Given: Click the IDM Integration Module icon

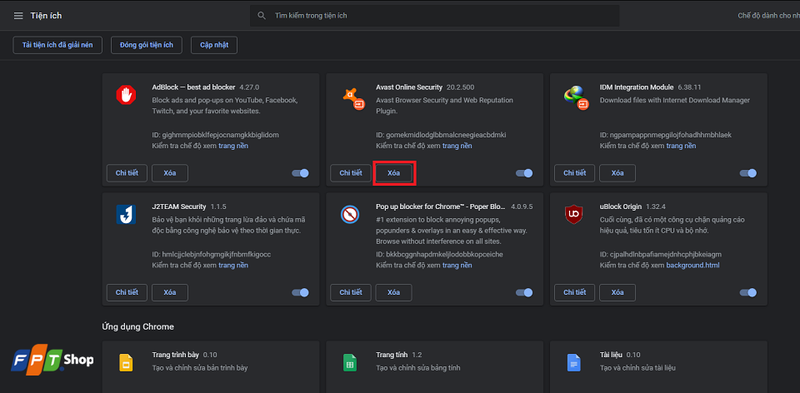Looking at the screenshot, I should tap(577, 98).
